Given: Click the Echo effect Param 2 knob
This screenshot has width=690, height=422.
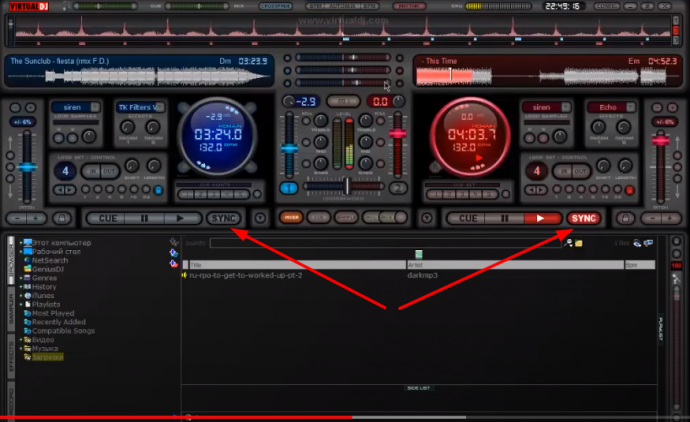Looking at the screenshot, I should tap(623, 127).
